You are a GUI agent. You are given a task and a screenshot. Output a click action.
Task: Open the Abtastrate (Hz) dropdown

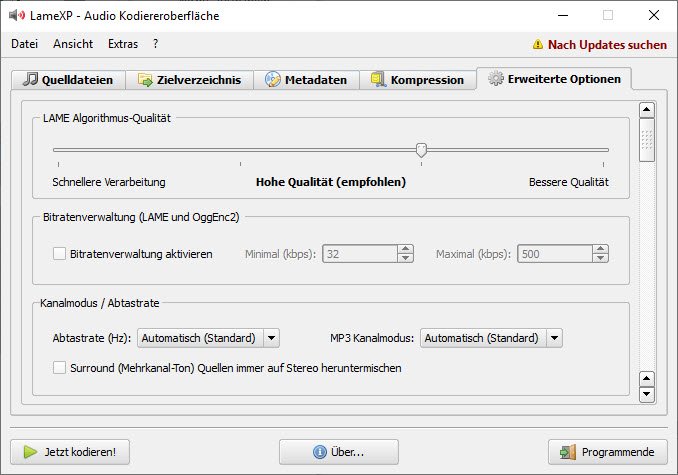(x=271, y=338)
